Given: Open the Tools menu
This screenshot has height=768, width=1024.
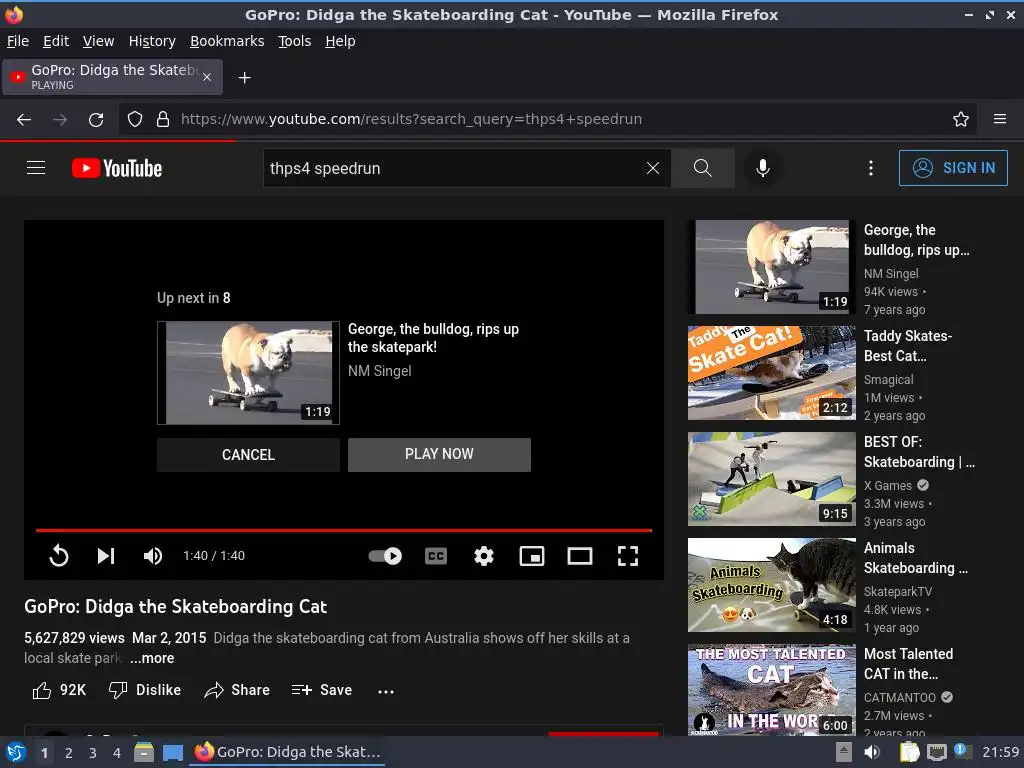Looking at the screenshot, I should pyautogui.click(x=295, y=41).
